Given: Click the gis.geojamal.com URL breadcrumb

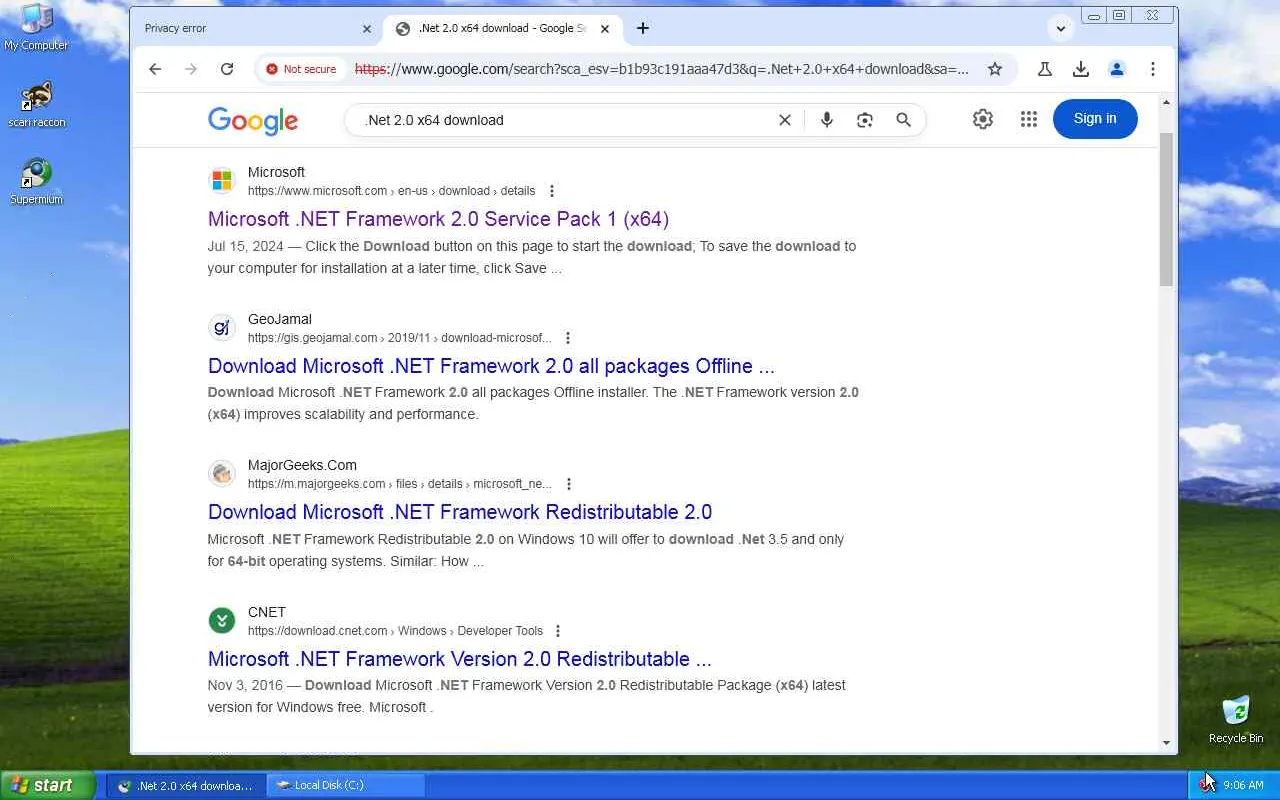Looking at the screenshot, I should click(399, 338).
